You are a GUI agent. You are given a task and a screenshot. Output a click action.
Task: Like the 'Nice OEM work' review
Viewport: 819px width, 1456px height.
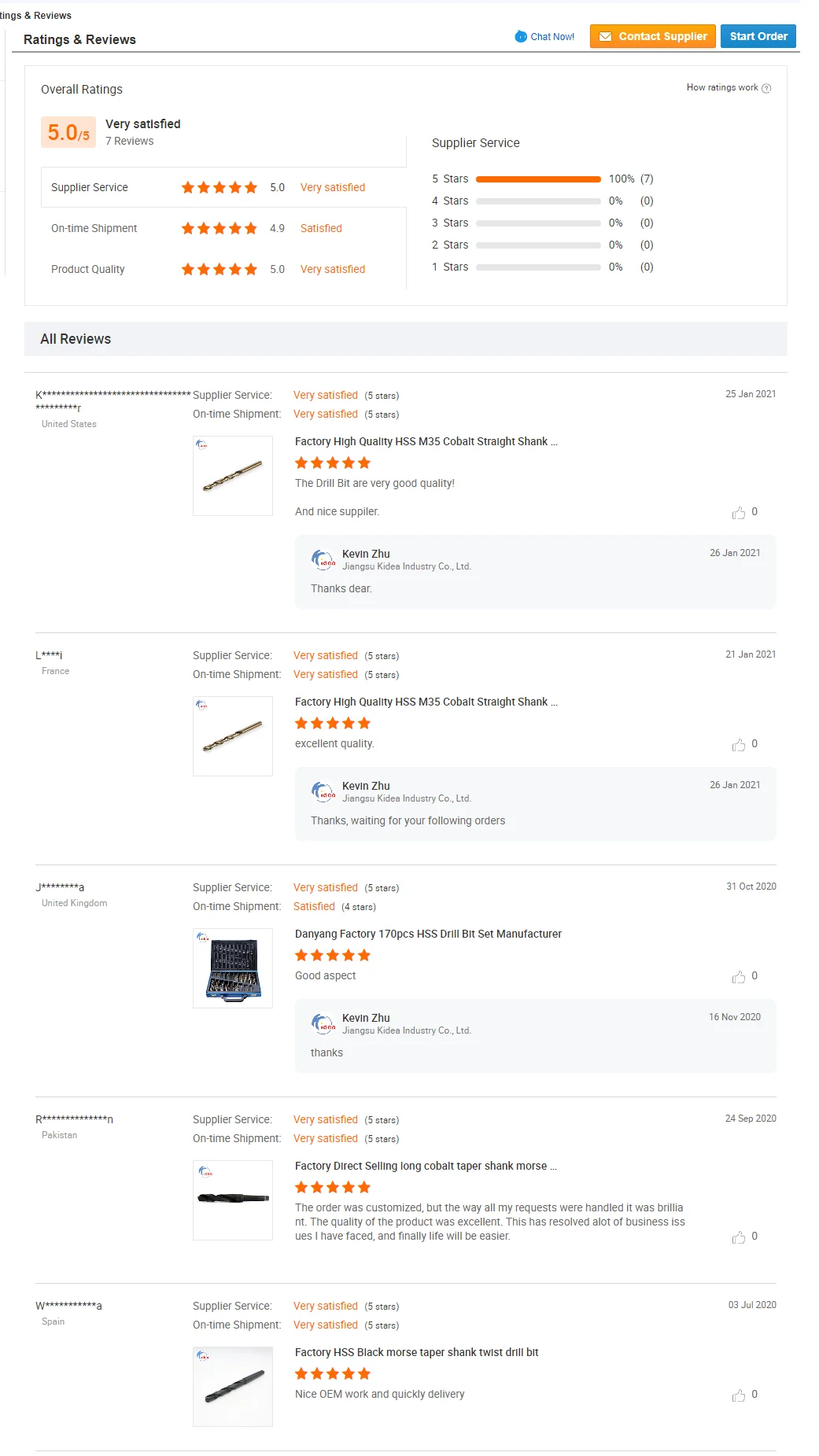click(738, 1395)
